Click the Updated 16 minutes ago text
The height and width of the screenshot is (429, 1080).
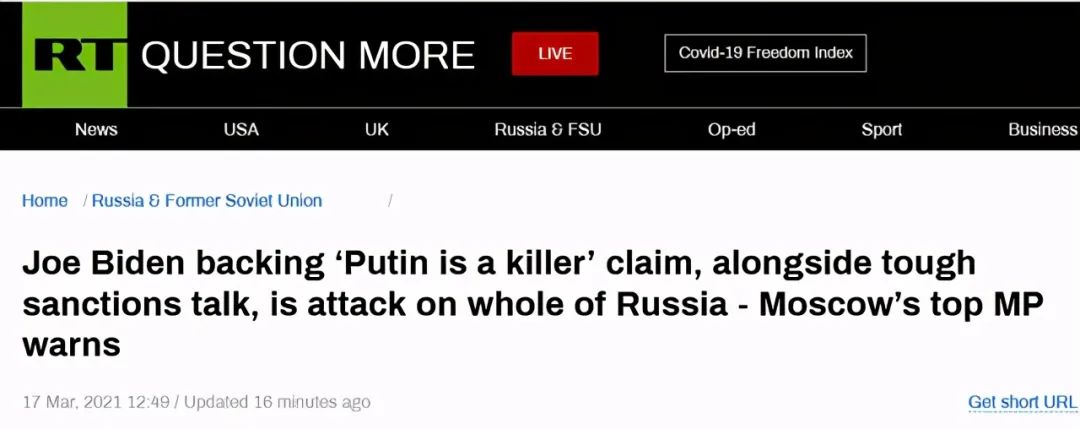click(277, 402)
